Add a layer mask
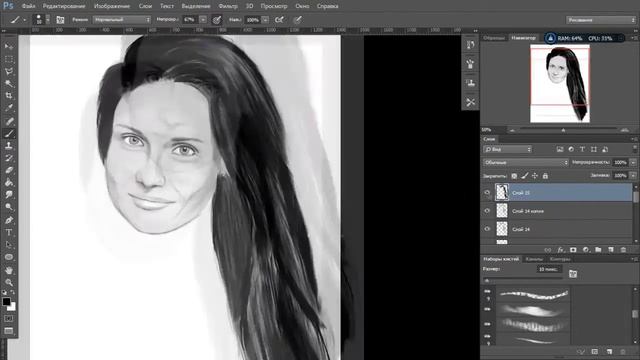 point(573,250)
